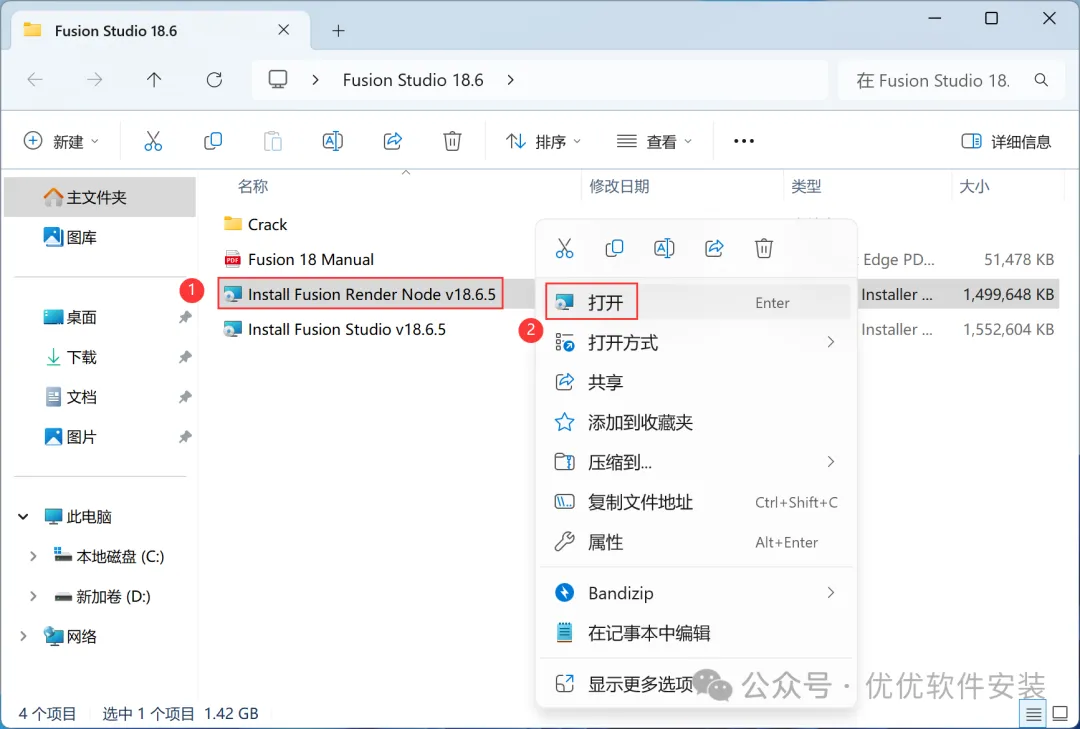The image size is (1080, 729).
Task: Click the Copy icon in the toolbar
Action: 213,141
